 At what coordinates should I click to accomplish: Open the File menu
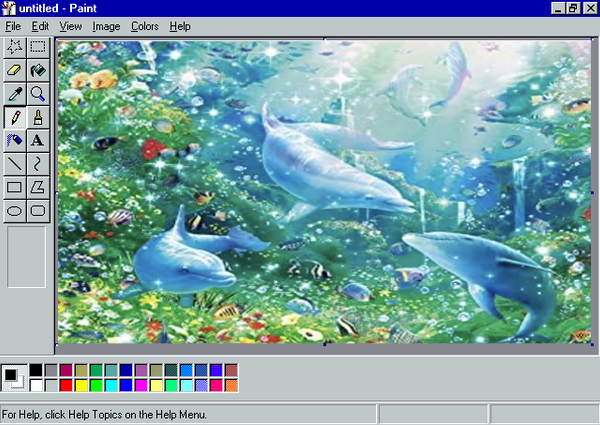13,26
